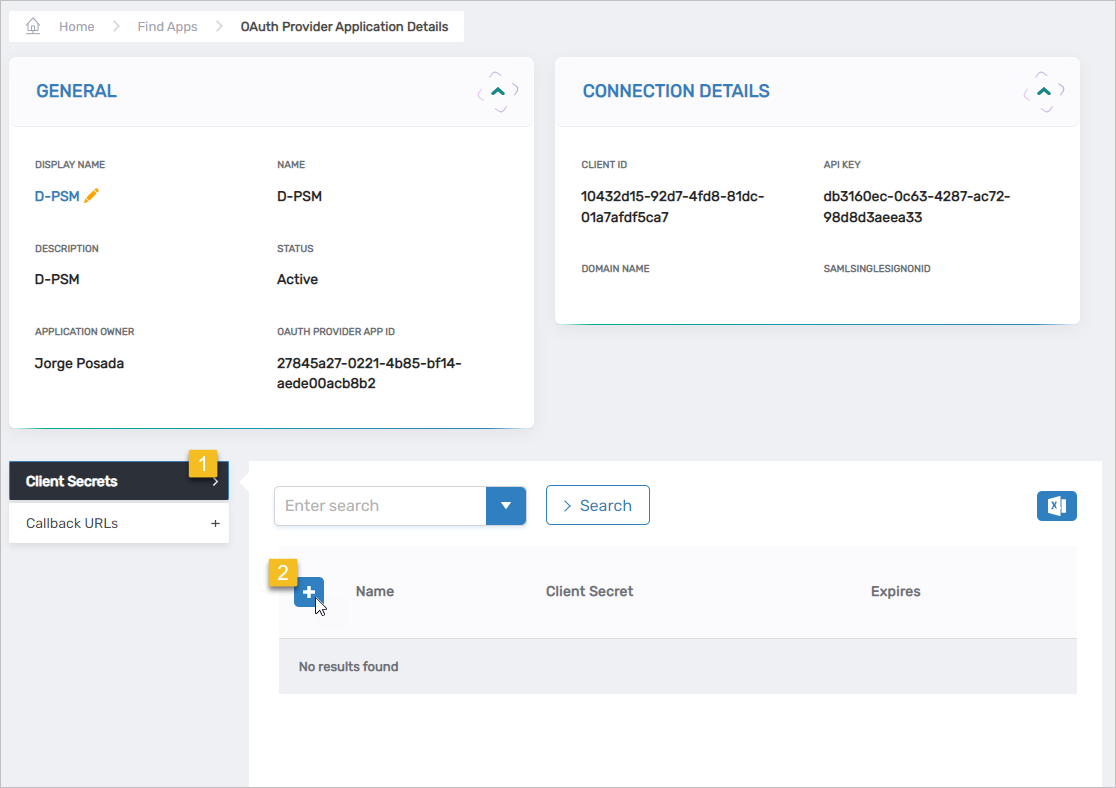1116x788 pixels.
Task: Click the Home icon in the breadcrumb
Action: [x=33, y=26]
